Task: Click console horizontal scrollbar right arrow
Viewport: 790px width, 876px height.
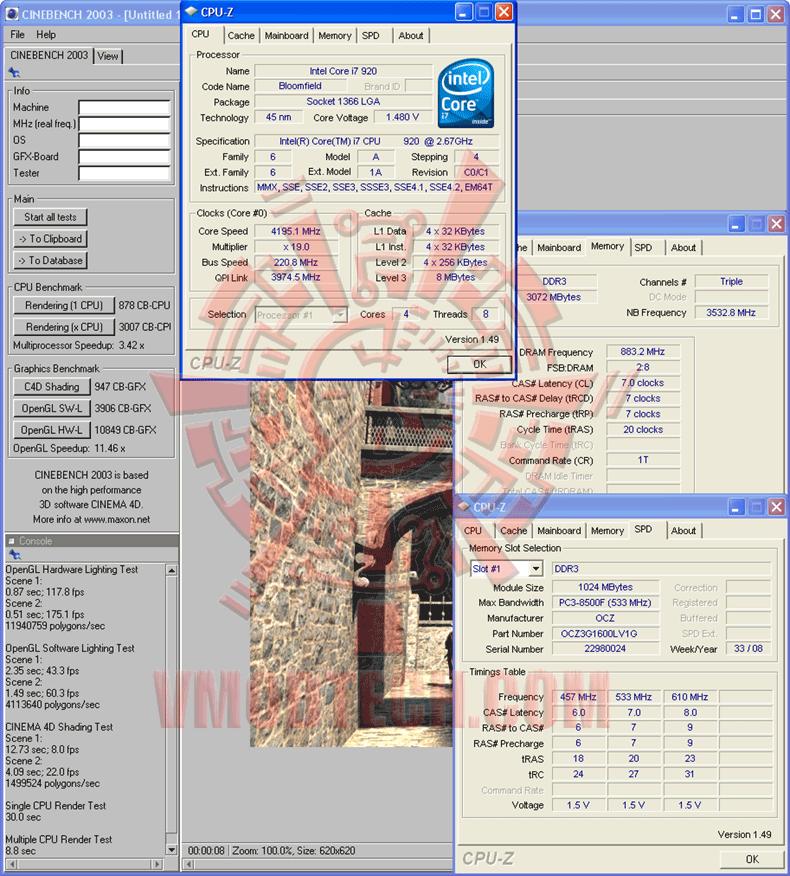Action: pos(158,865)
